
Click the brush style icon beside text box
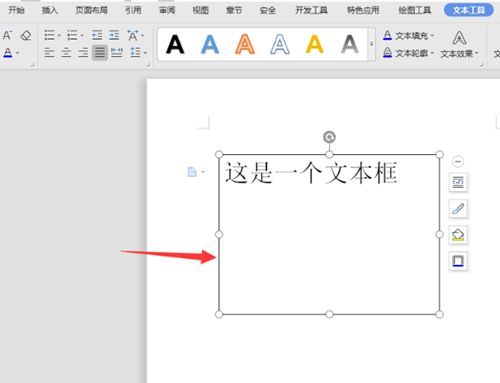click(458, 209)
